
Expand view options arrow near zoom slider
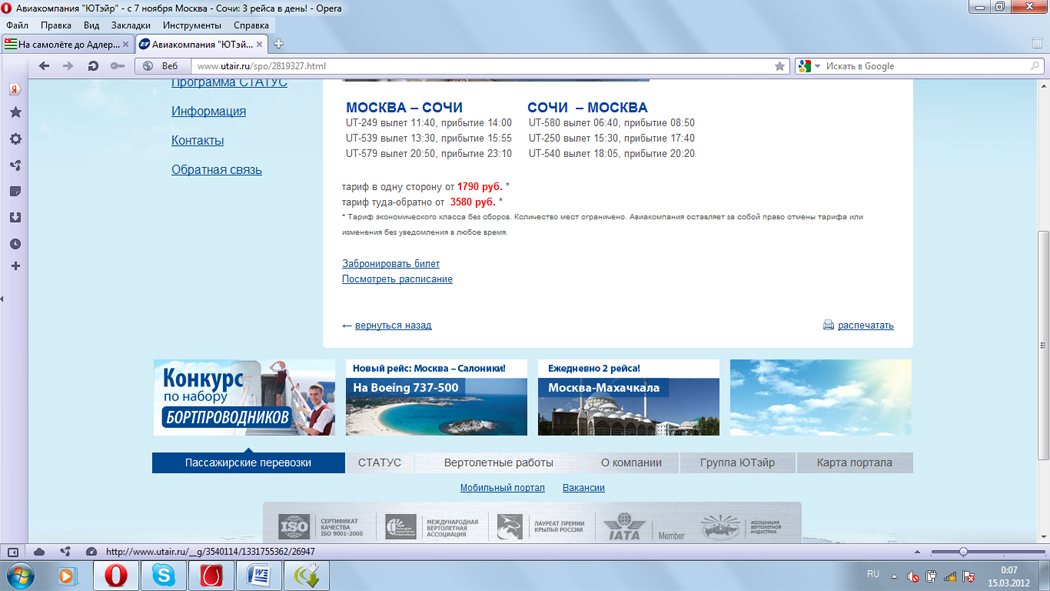tap(917, 552)
